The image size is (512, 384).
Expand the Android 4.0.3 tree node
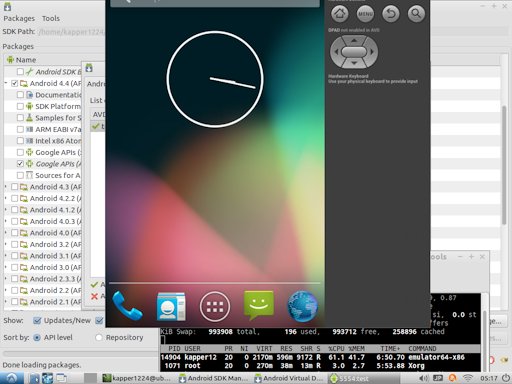(x=6, y=221)
